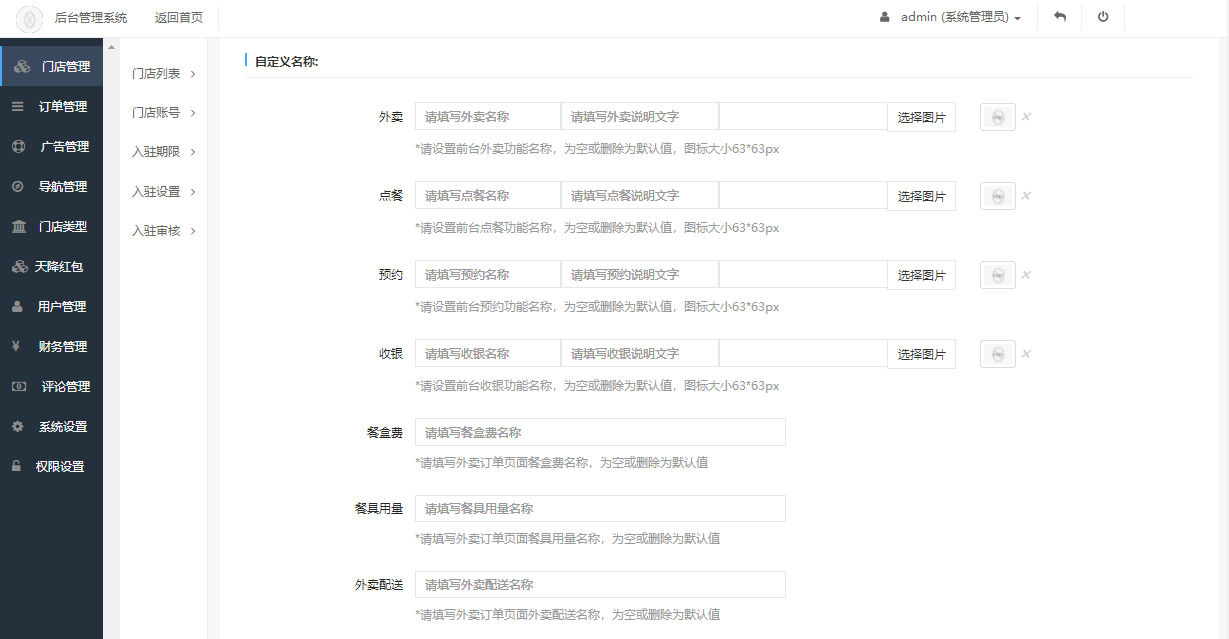The height and width of the screenshot is (639, 1229).
Task: Click the 评论管理 money icon
Action: coord(19,386)
